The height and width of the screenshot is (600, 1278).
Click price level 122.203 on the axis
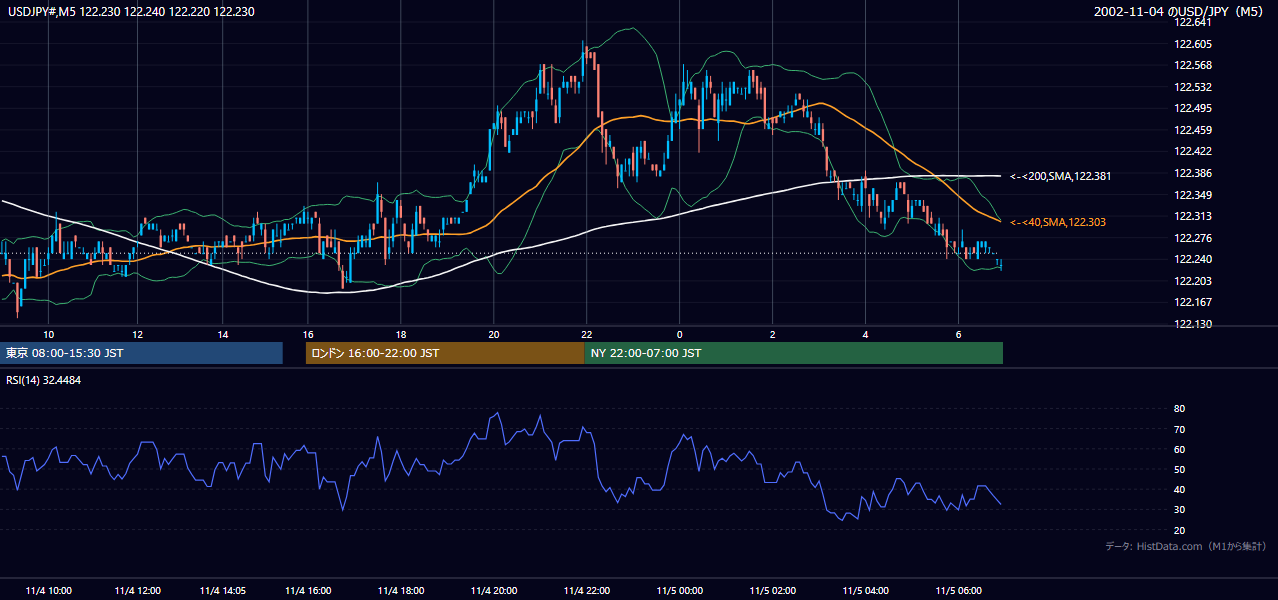point(1194,281)
